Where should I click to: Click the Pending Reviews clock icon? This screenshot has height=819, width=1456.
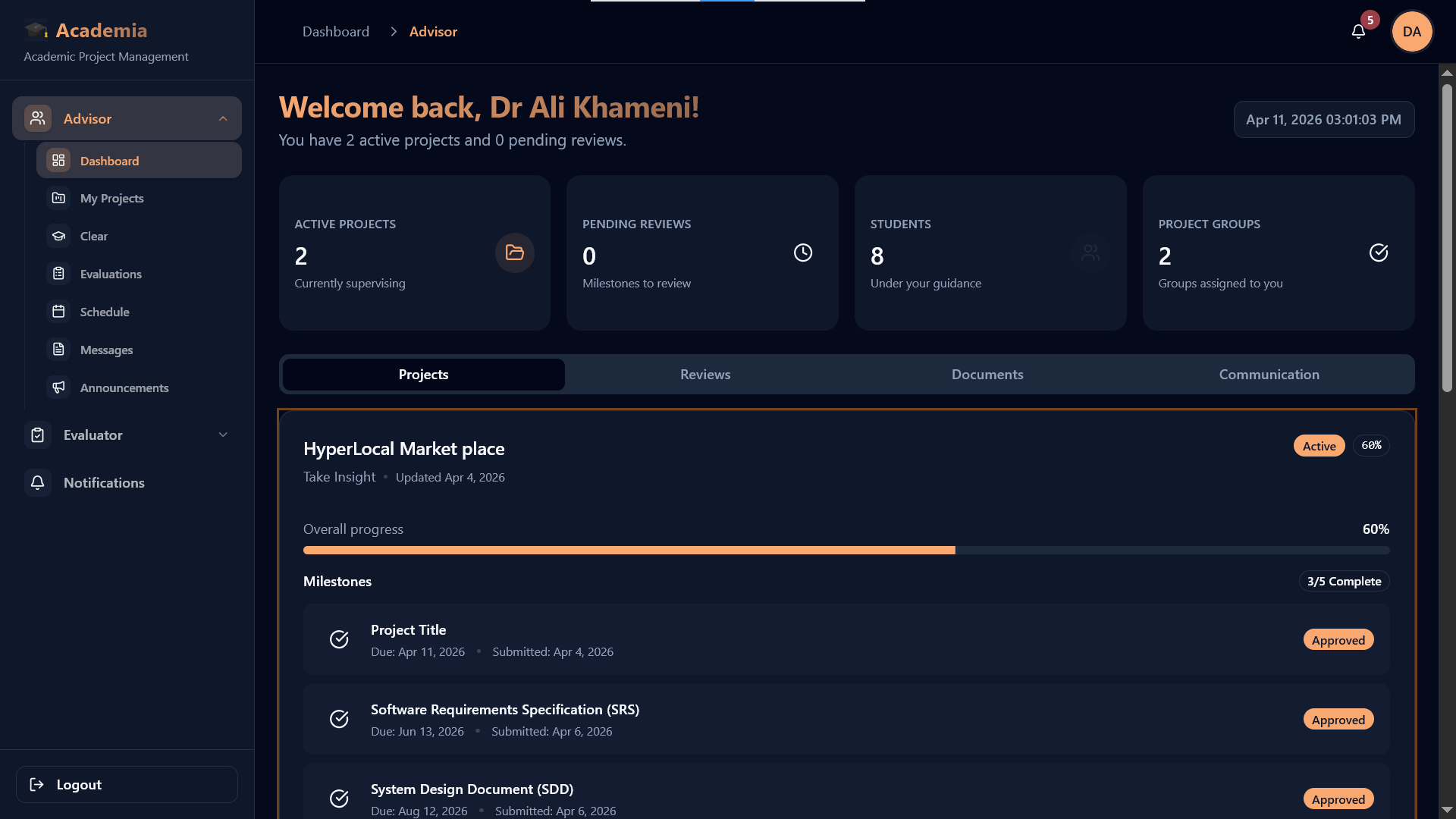point(803,253)
